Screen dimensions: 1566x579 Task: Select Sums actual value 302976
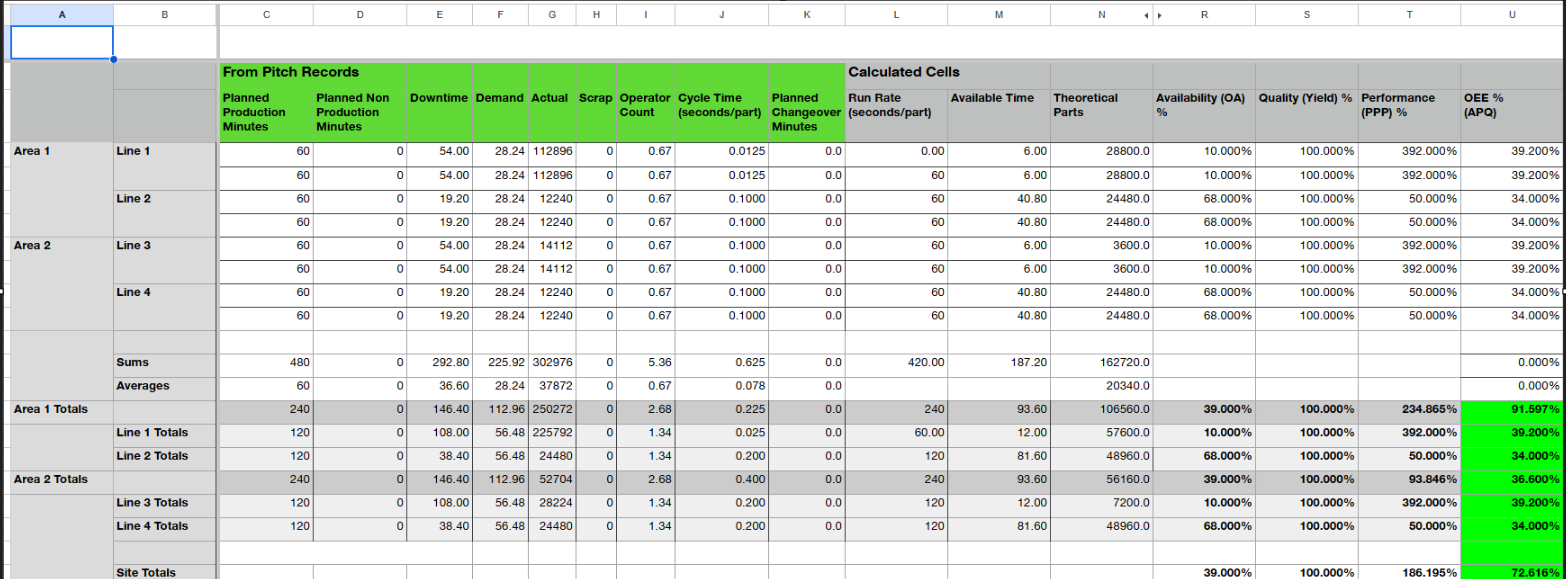point(552,363)
